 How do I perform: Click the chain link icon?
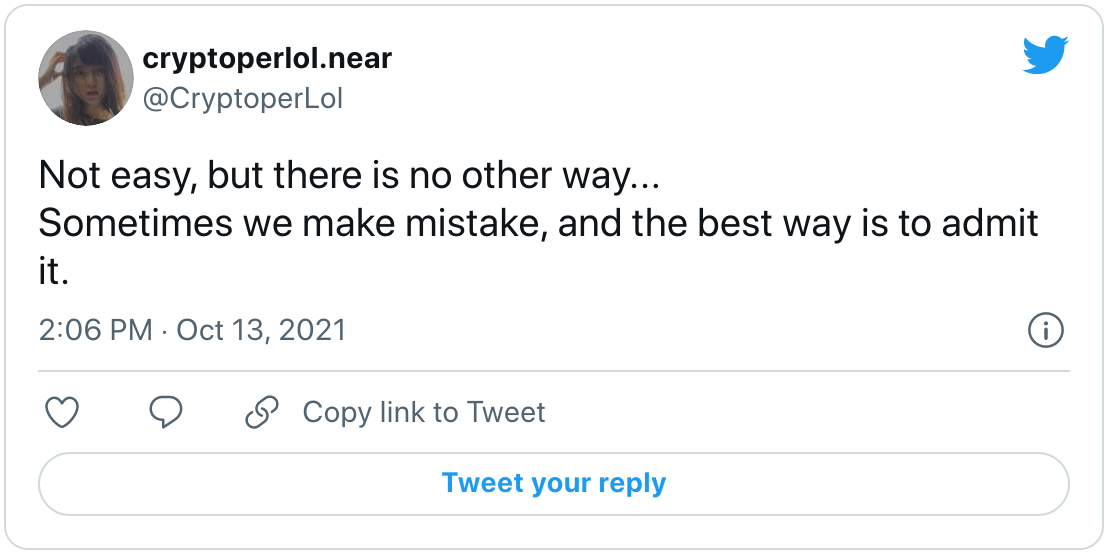[x=261, y=412]
